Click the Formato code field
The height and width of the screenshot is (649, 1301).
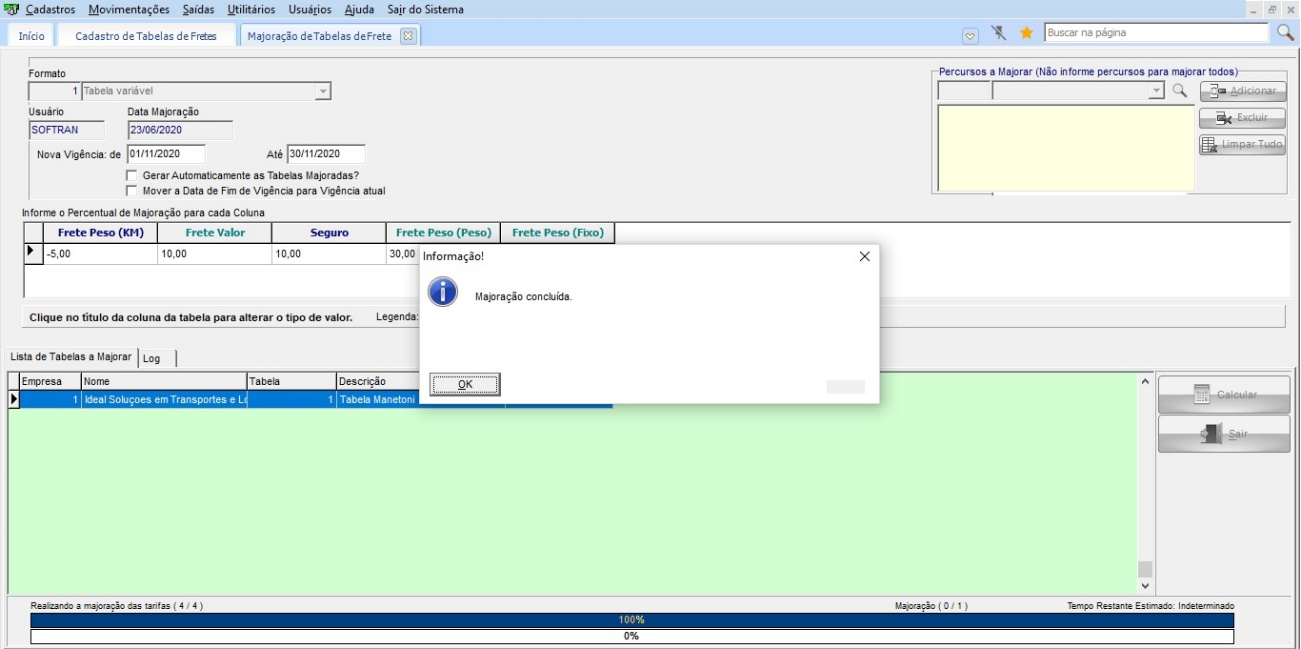tap(54, 91)
